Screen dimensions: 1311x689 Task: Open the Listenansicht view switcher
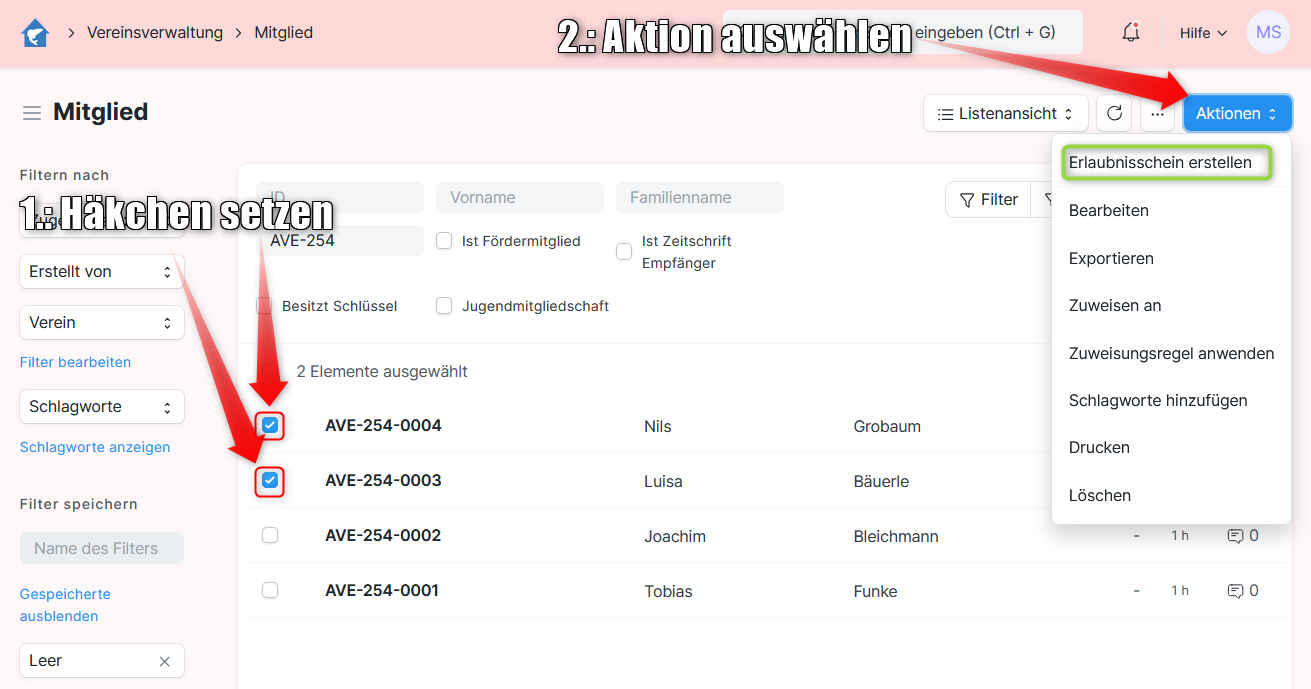[1005, 114]
